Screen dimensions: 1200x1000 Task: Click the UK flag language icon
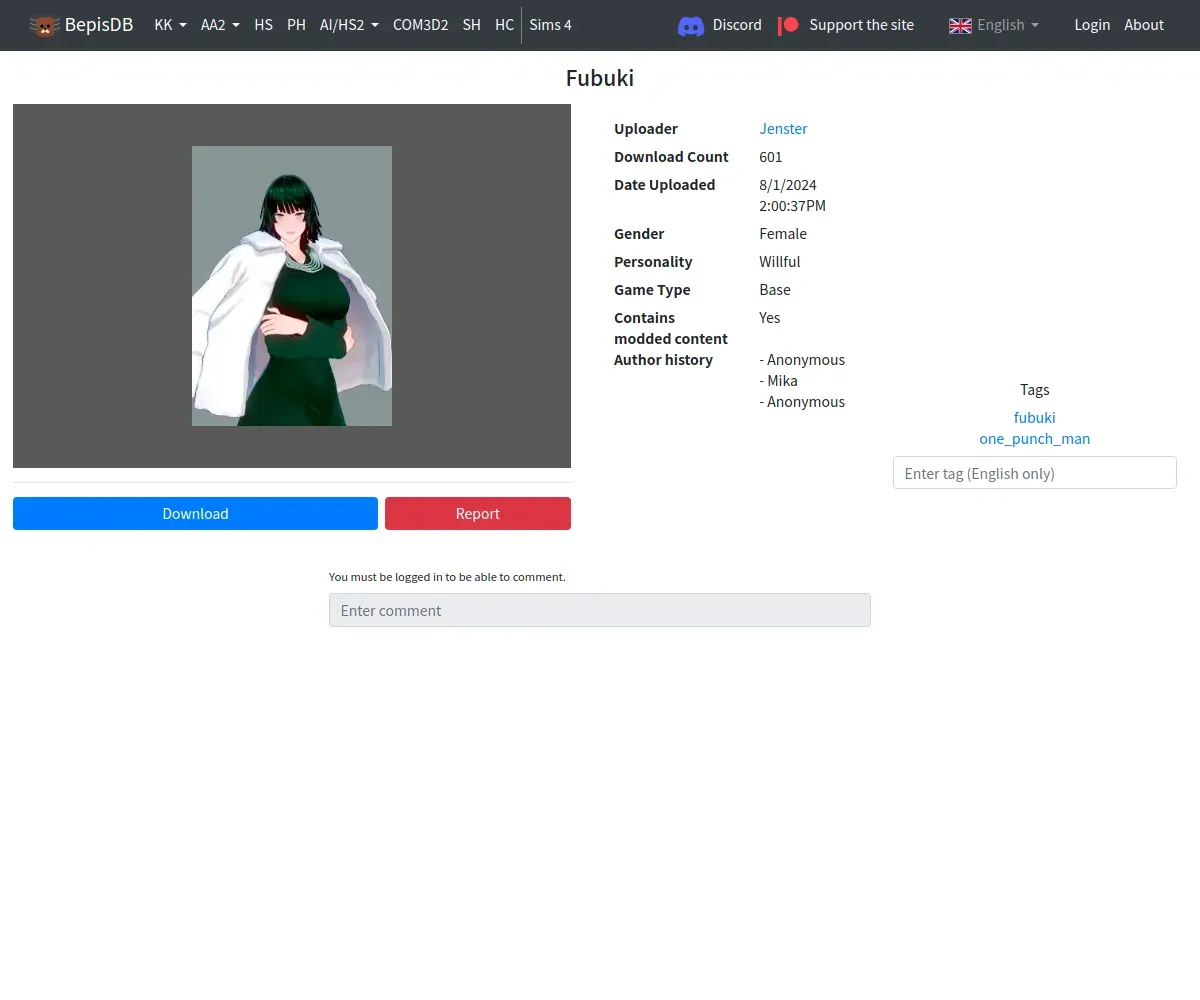coord(960,25)
